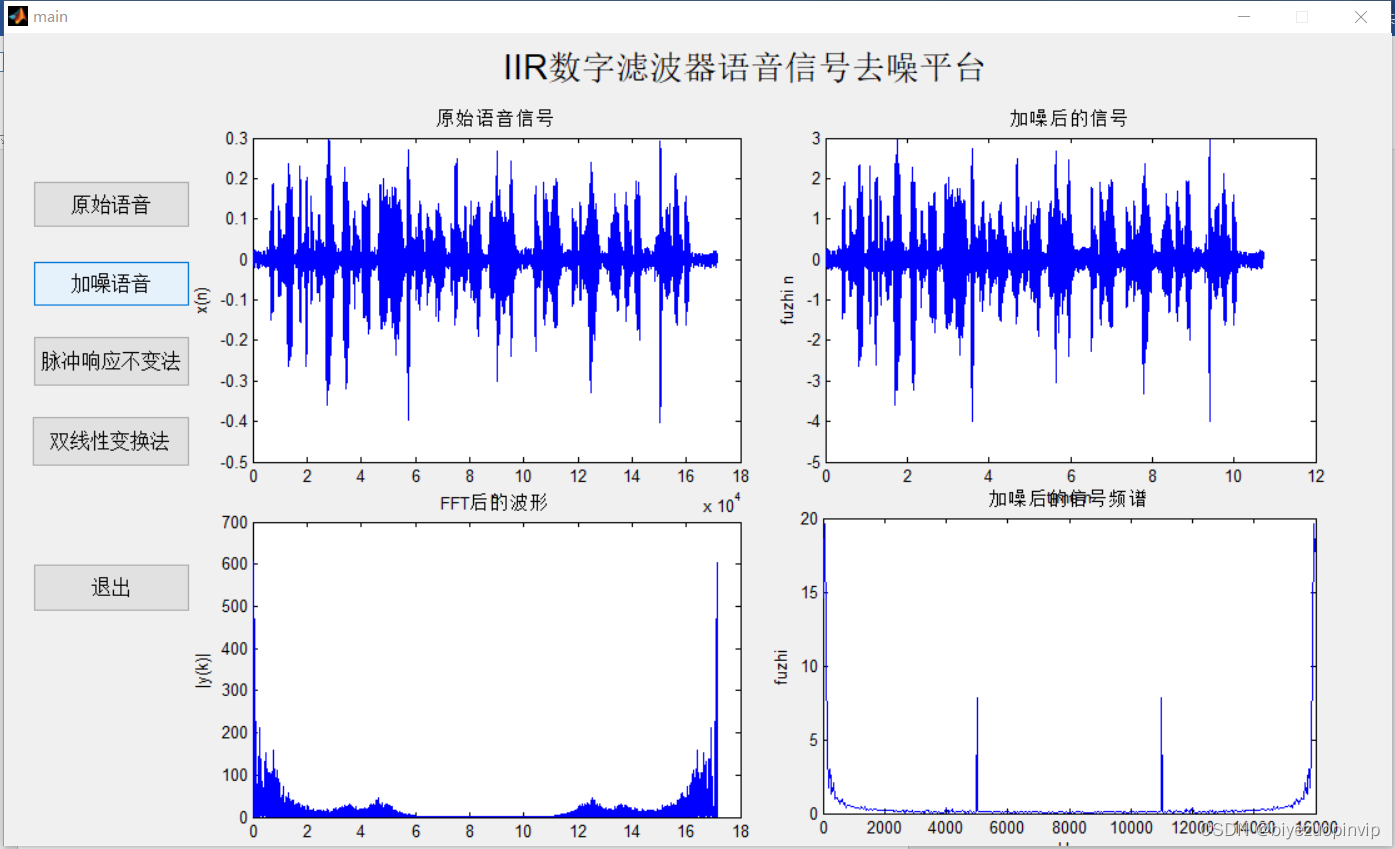The image size is (1395, 849).
Task: Click the main window title text
Action: tap(50, 16)
